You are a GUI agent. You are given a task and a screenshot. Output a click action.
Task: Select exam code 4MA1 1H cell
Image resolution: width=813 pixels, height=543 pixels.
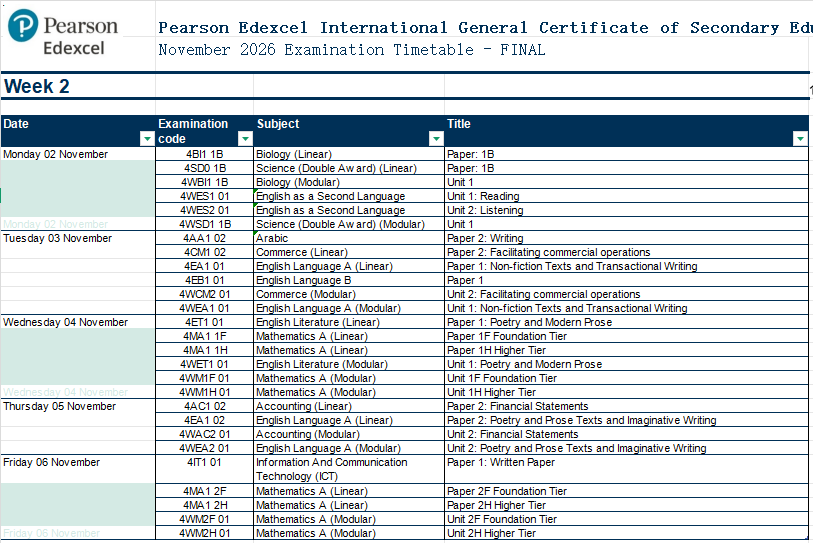(x=204, y=350)
